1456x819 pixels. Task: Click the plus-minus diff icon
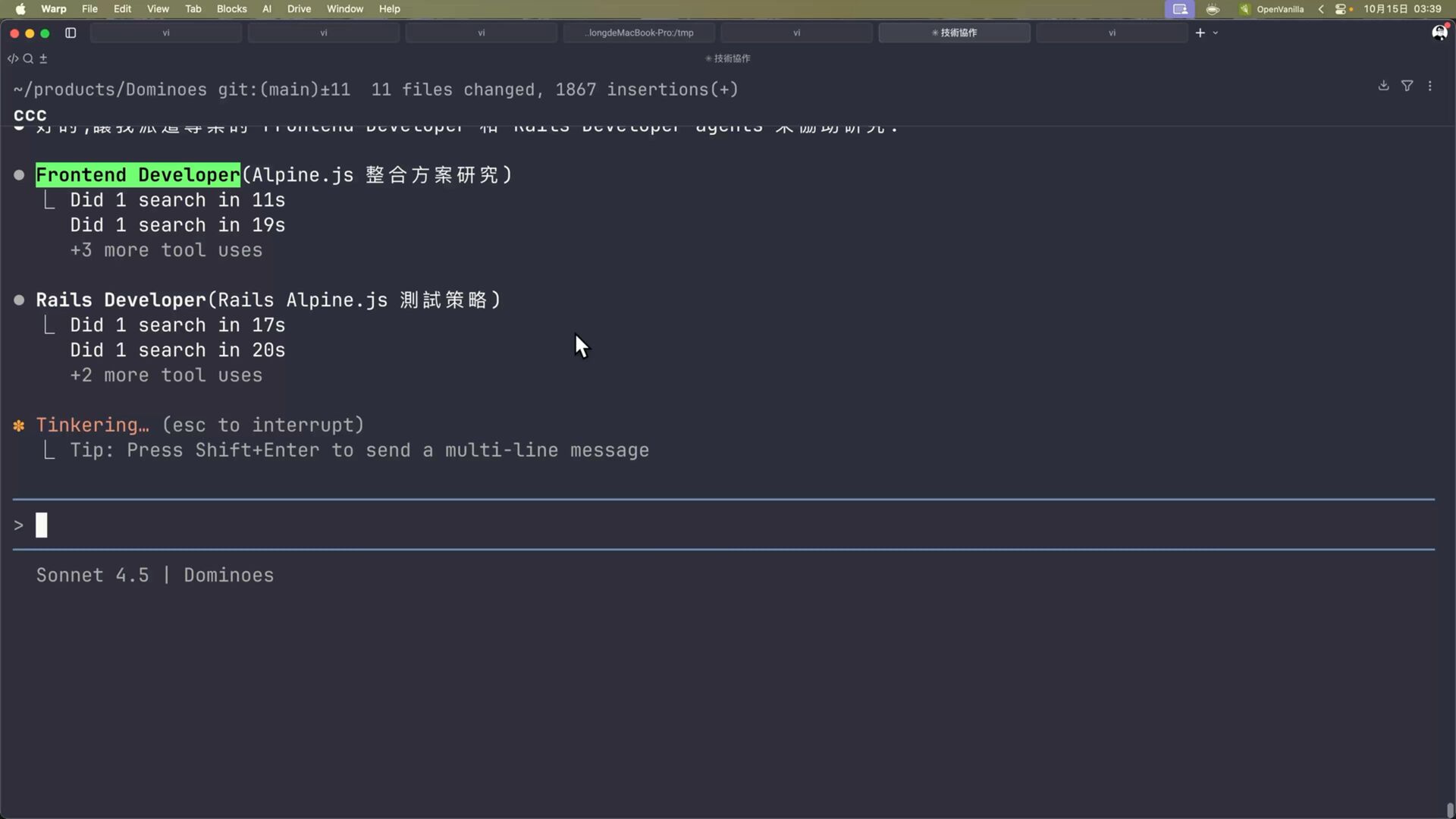point(43,58)
